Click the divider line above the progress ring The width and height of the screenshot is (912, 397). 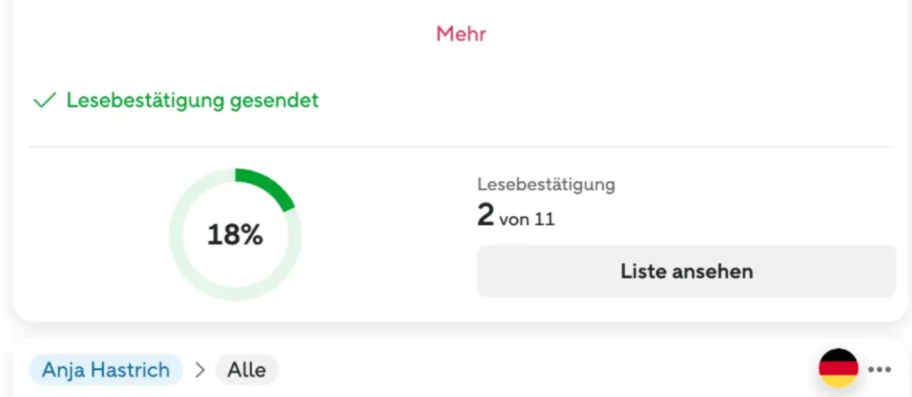tap(461, 146)
